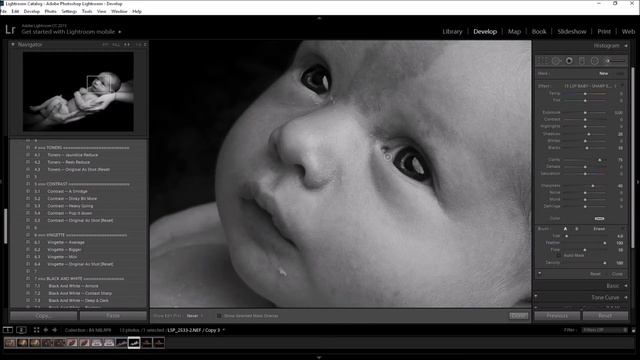Open the Lightroom mobile dropdown arrow
This screenshot has width=640, height=360.
120,32
